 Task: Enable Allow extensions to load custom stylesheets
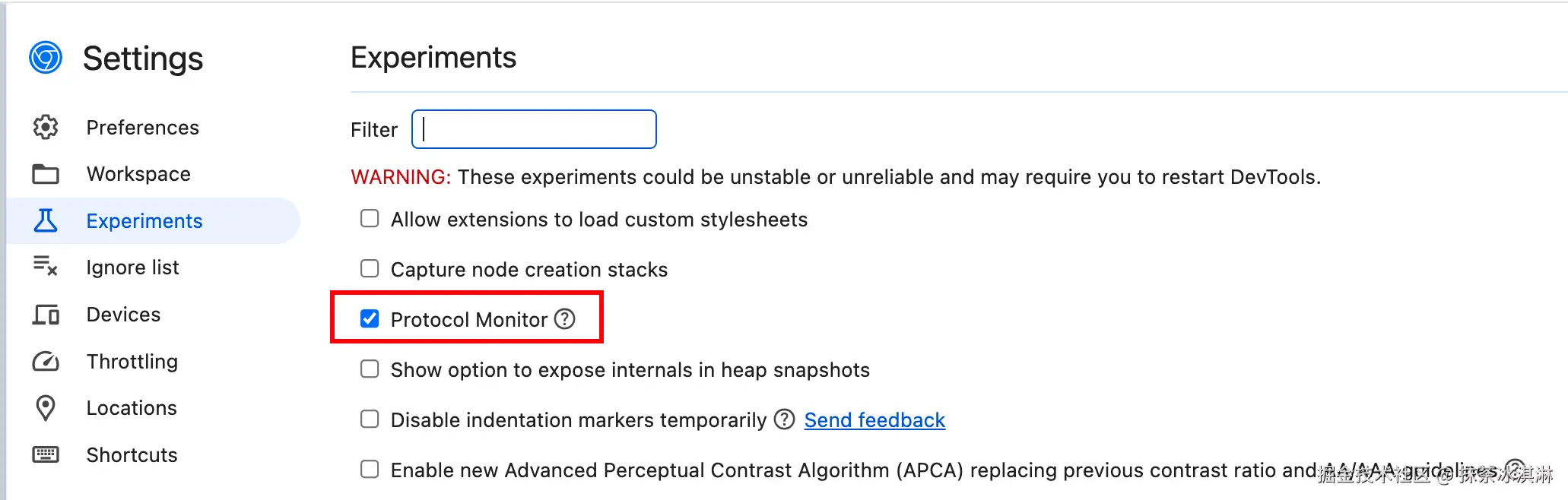click(x=370, y=219)
